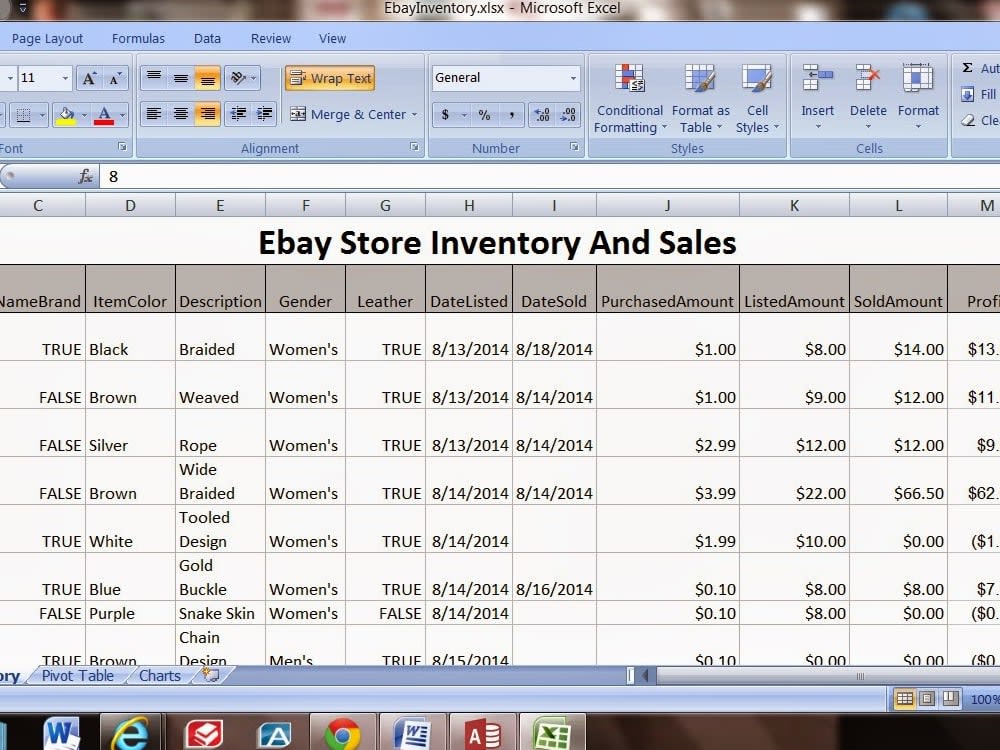
Task: Click the insert worksheet icon
Action: (210, 675)
